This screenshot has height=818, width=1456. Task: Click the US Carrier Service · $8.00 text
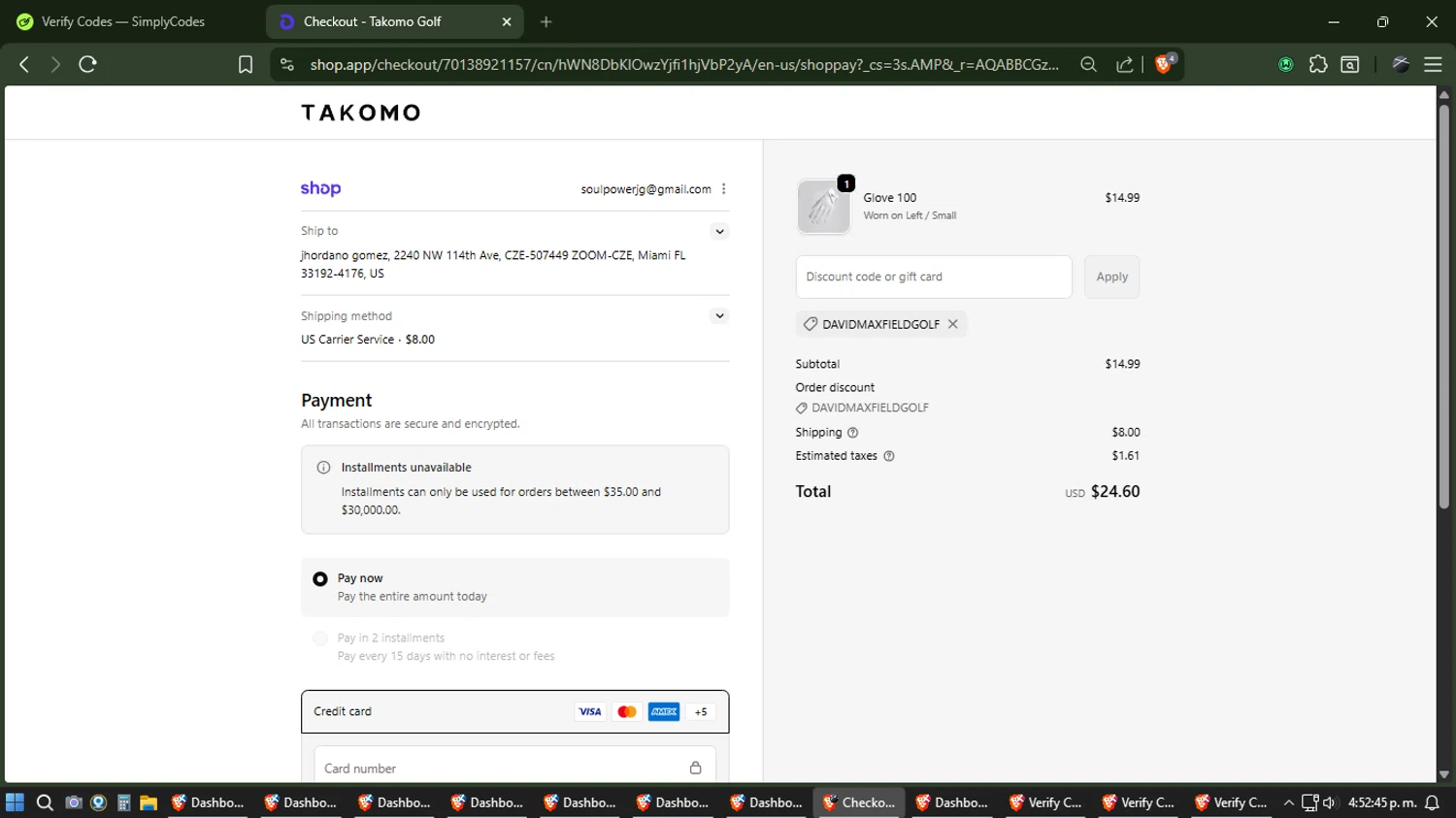point(368,340)
